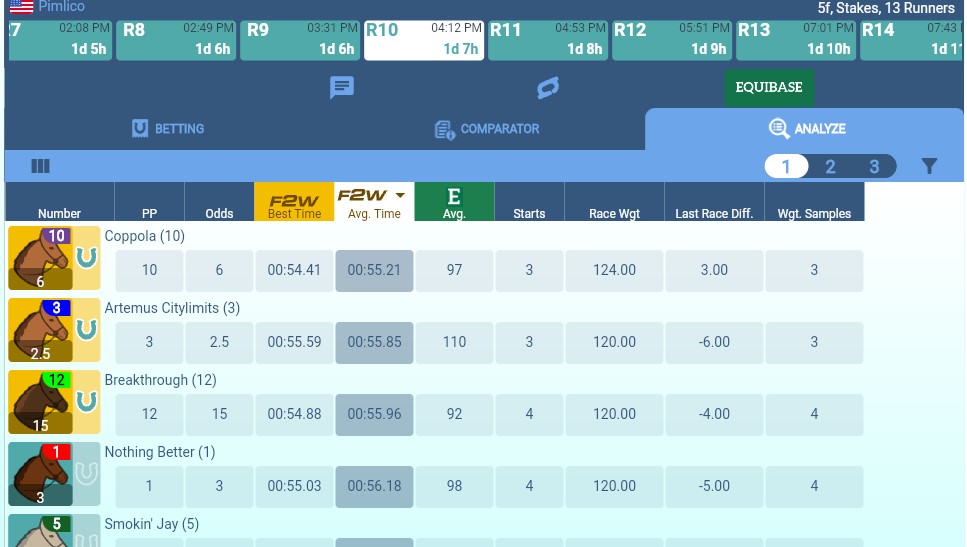The height and width of the screenshot is (547, 967).
Task: Open the column layout icon
Action: pos(41,166)
